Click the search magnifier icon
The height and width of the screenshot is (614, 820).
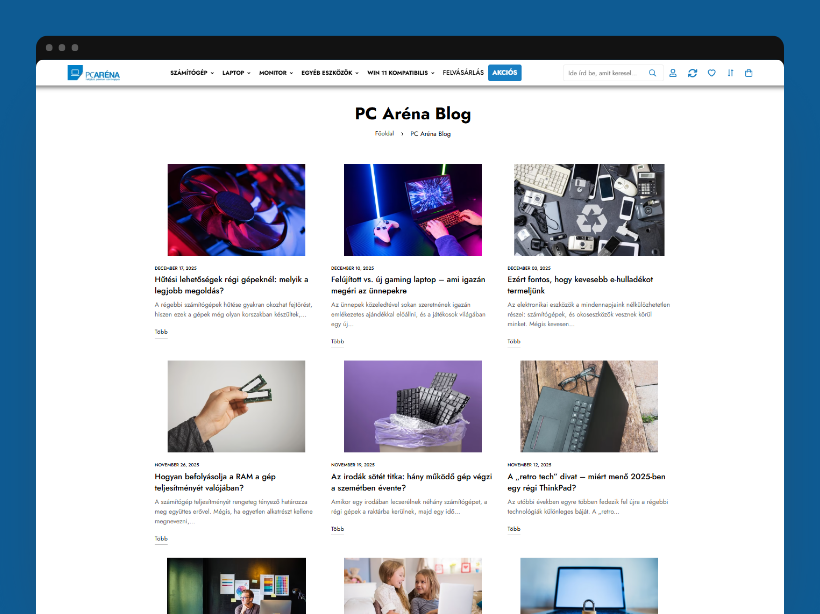coord(652,72)
